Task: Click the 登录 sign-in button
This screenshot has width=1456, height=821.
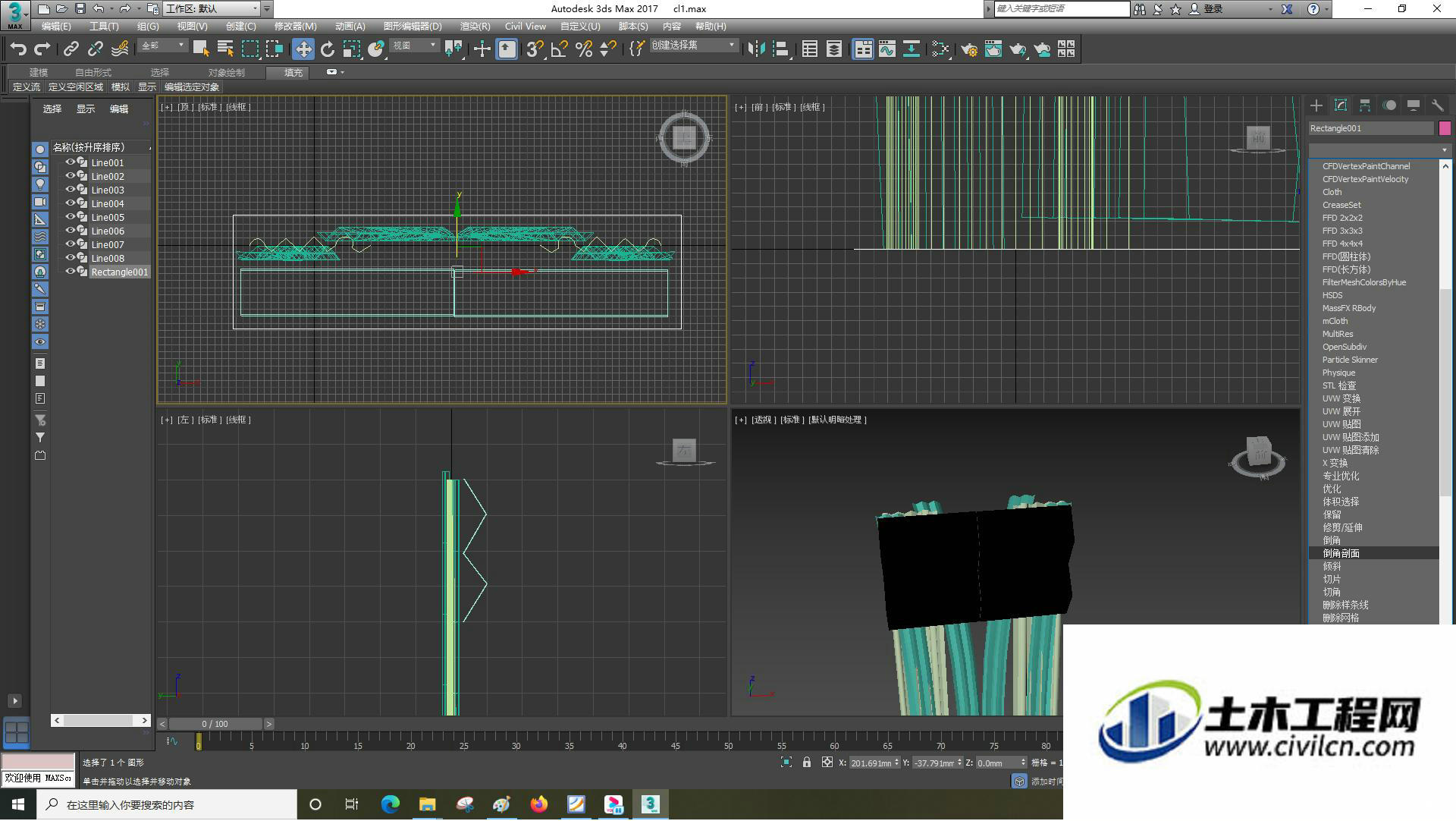Action: pos(1207,9)
